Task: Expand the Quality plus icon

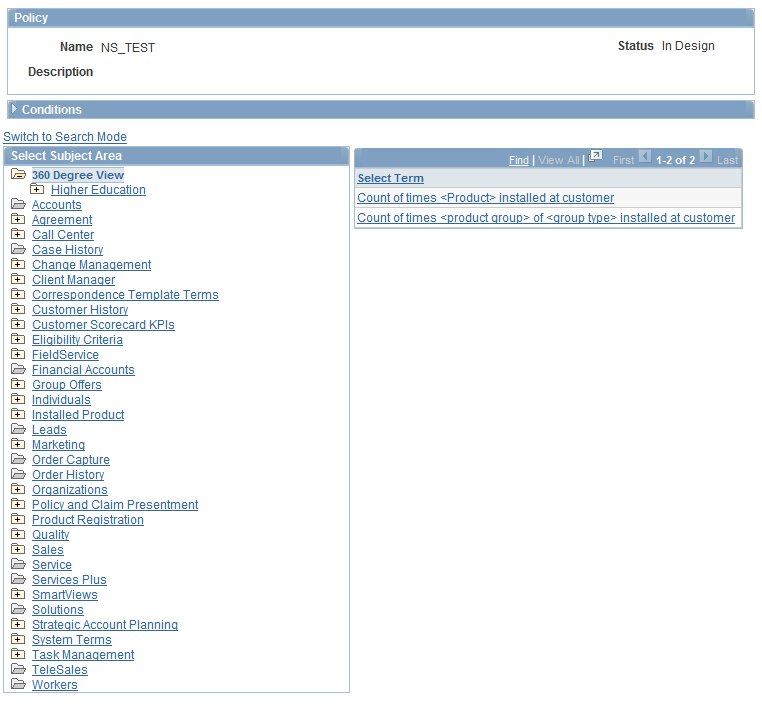Action: coord(18,534)
